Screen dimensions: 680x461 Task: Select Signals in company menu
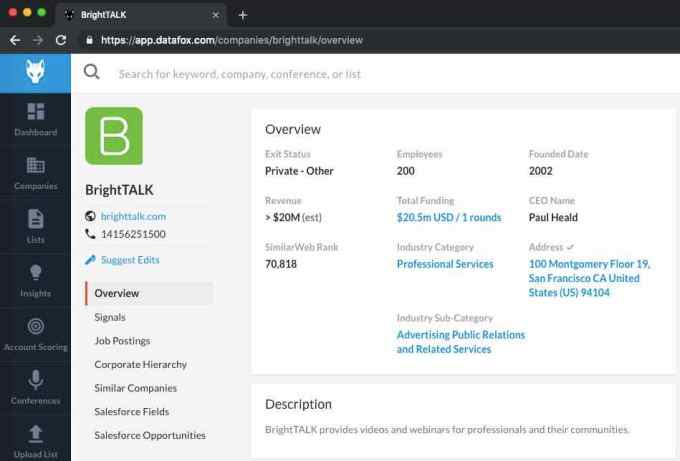[110, 317]
